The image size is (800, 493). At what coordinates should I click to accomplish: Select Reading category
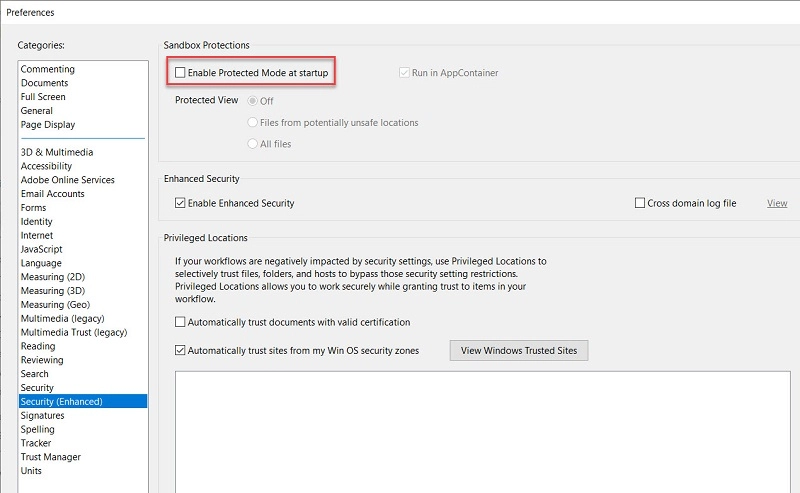point(38,346)
